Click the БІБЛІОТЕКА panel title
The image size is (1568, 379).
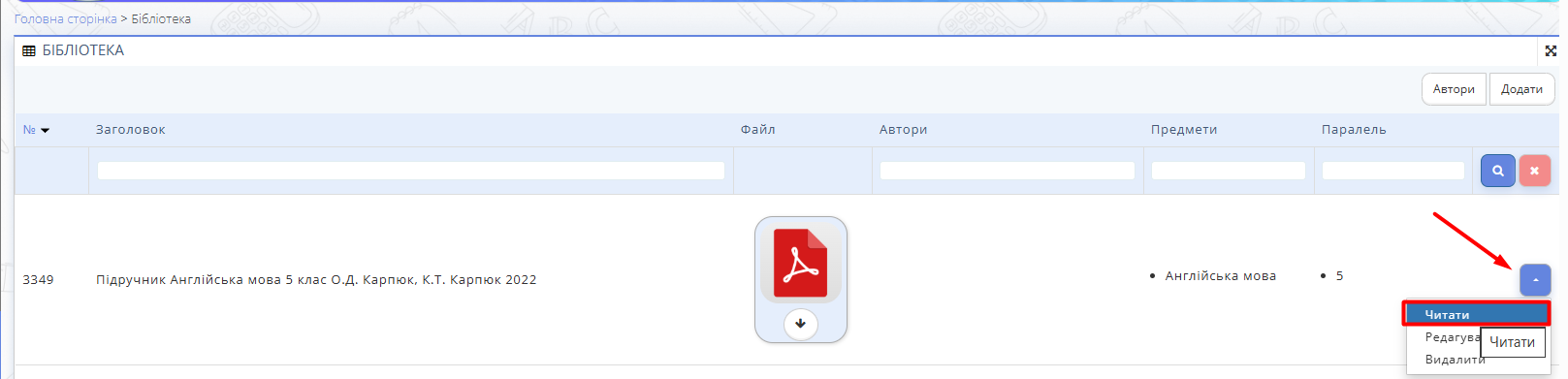83,50
